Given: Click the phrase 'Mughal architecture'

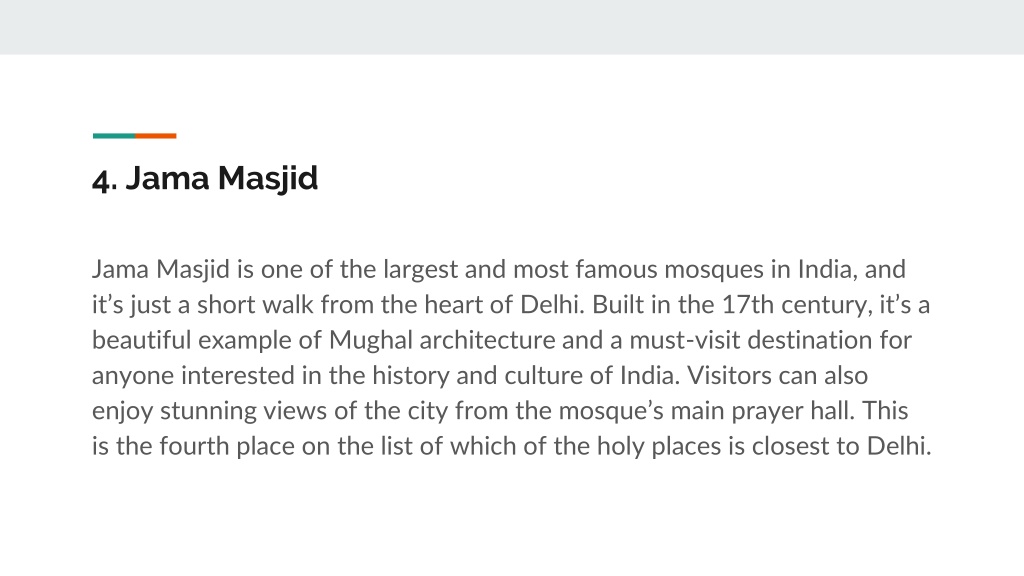Looking at the screenshot, I should [x=441, y=340].
